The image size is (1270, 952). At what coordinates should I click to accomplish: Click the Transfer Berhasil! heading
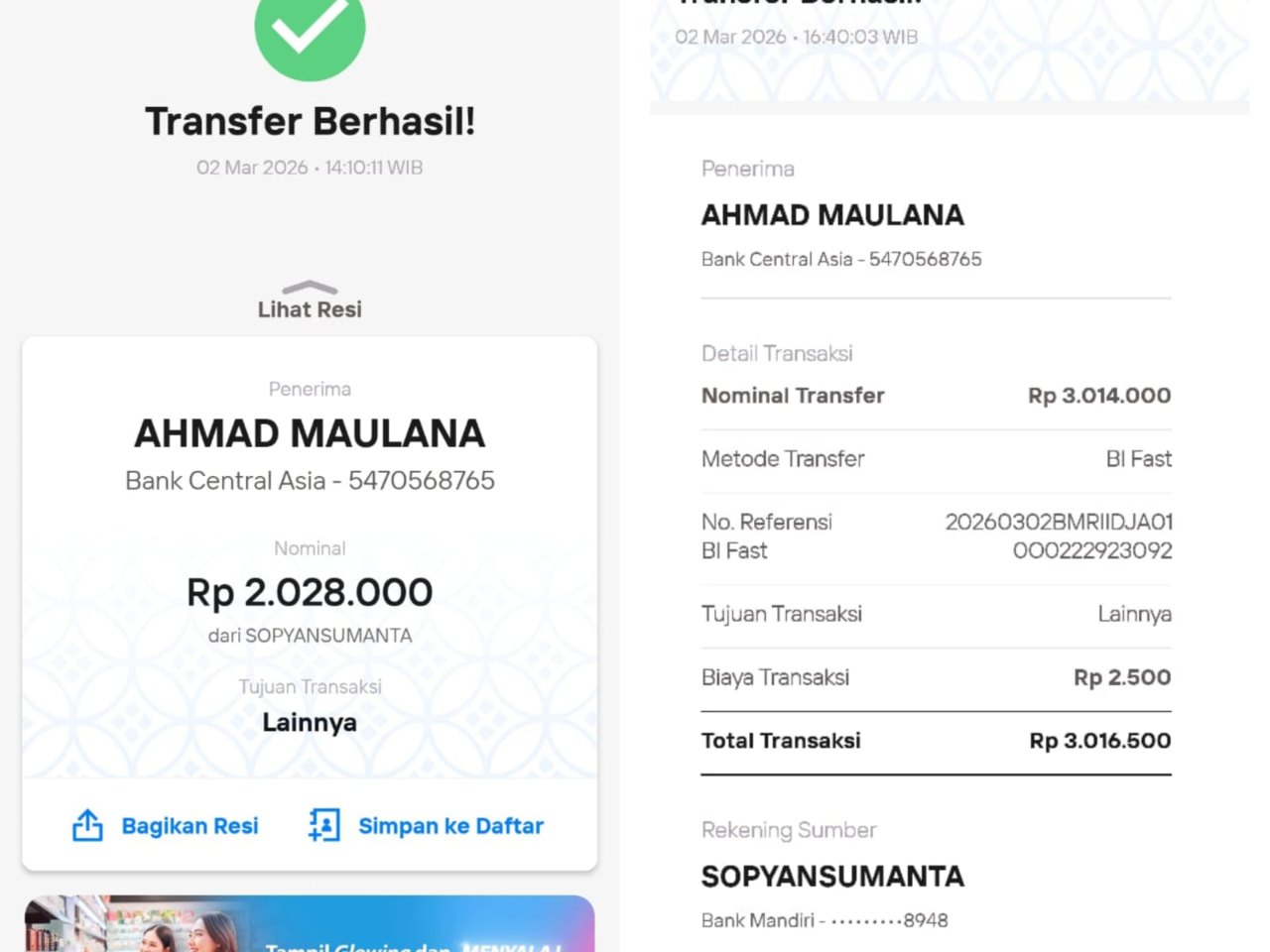tap(310, 121)
